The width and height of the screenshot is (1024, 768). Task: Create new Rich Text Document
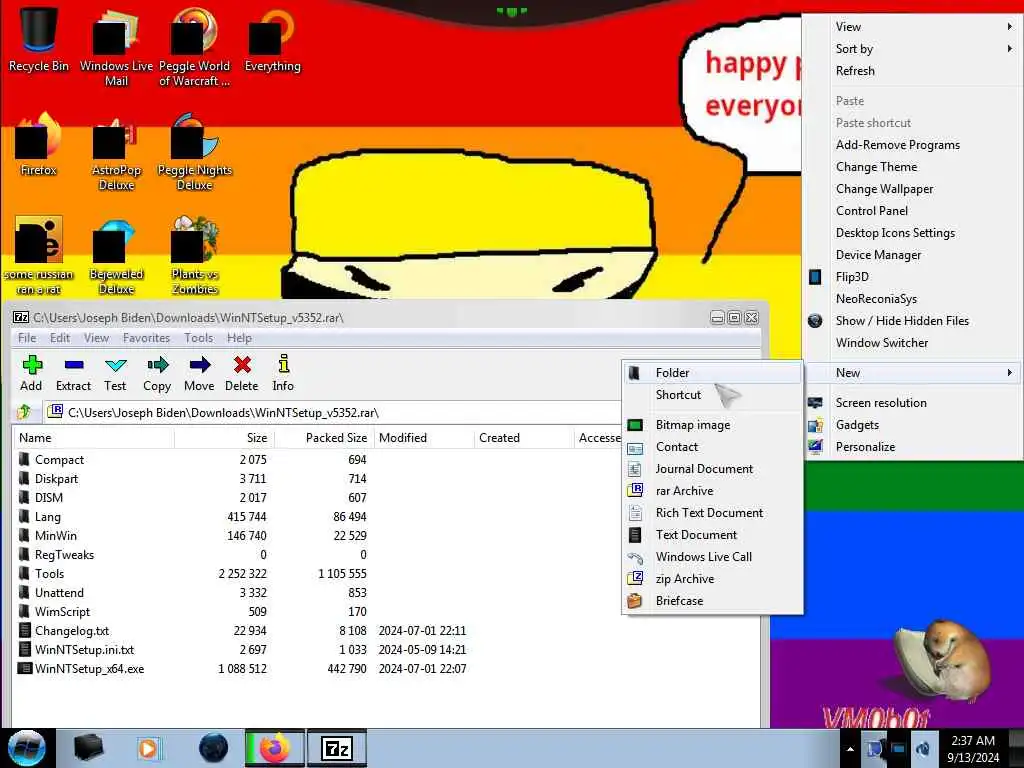coord(712,513)
